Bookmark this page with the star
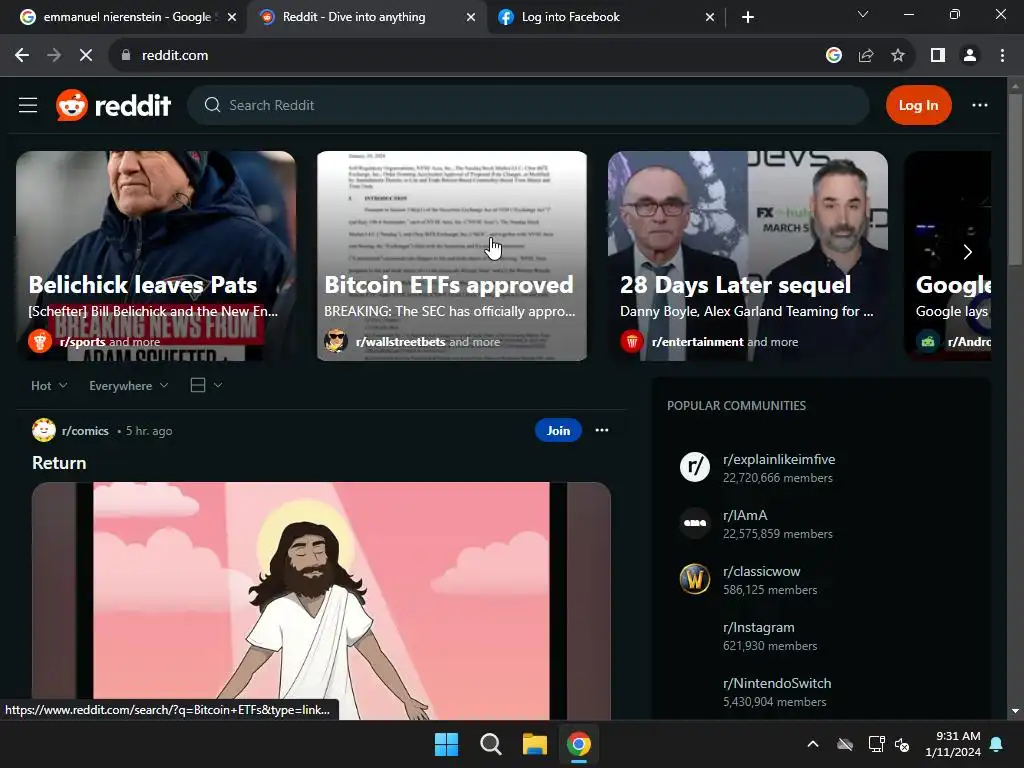 click(898, 56)
